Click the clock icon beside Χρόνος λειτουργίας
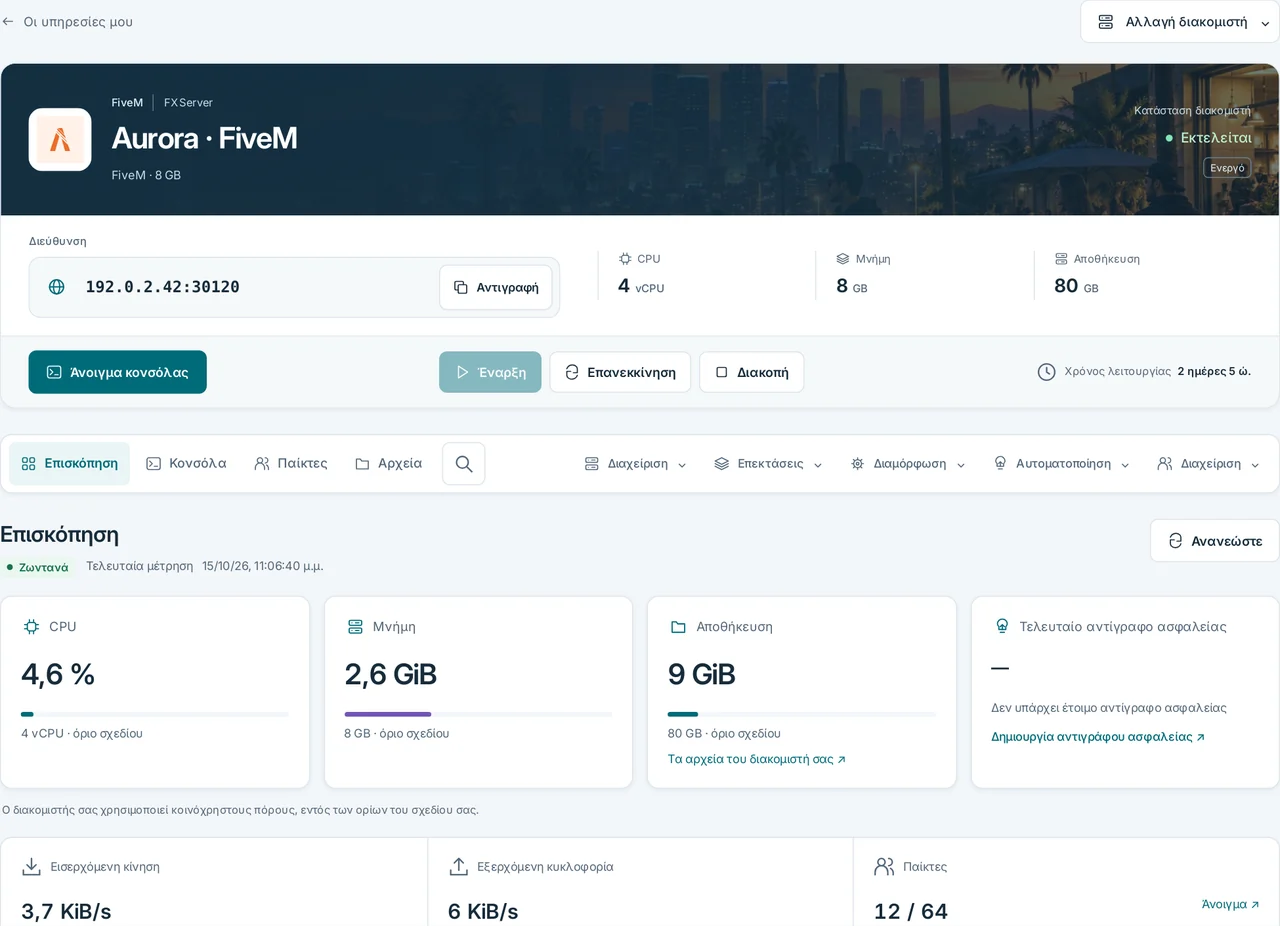This screenshot has height=926, width=1280. point(1047,372)
